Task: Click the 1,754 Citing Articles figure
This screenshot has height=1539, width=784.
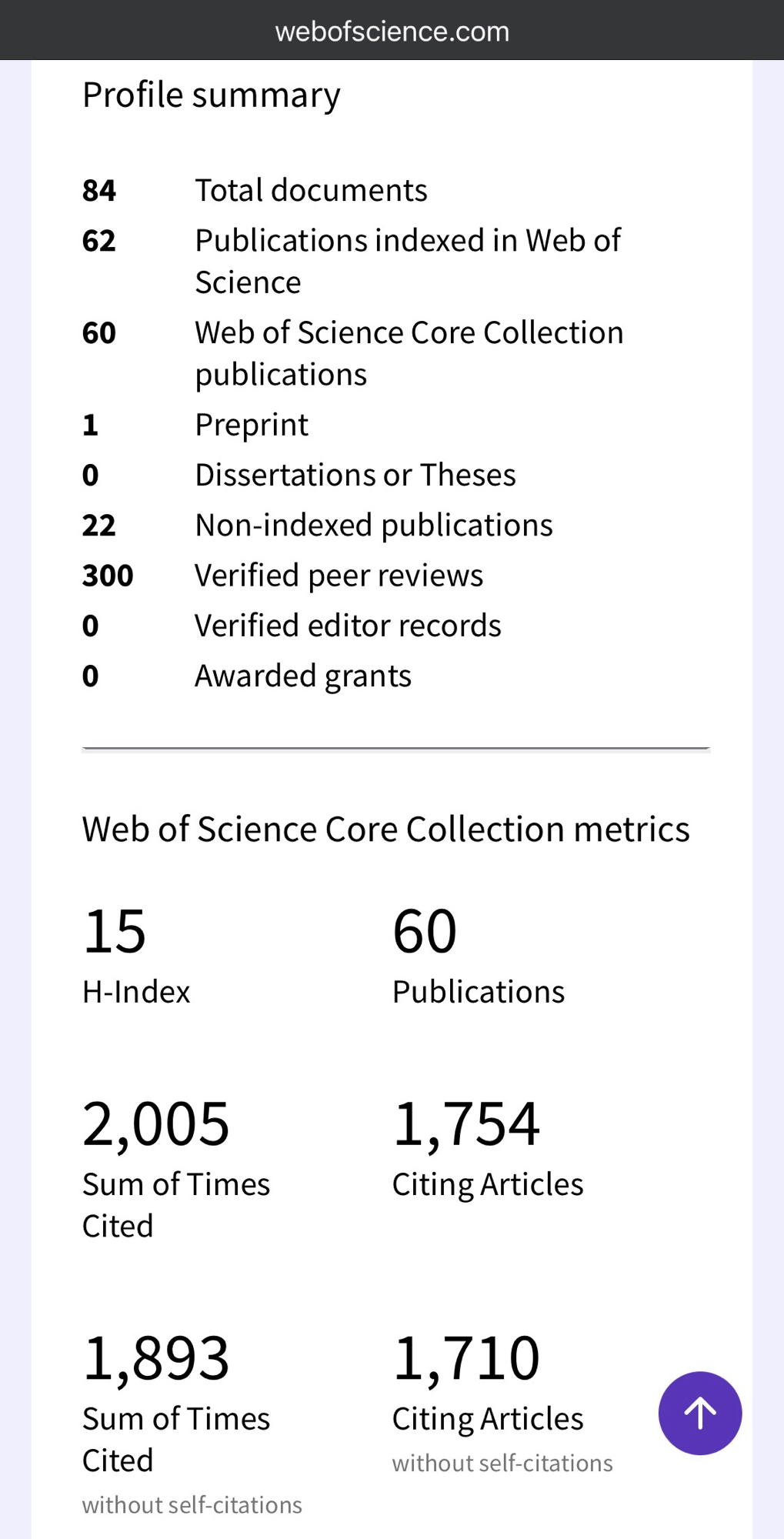Action: [x=466, y=1123]
